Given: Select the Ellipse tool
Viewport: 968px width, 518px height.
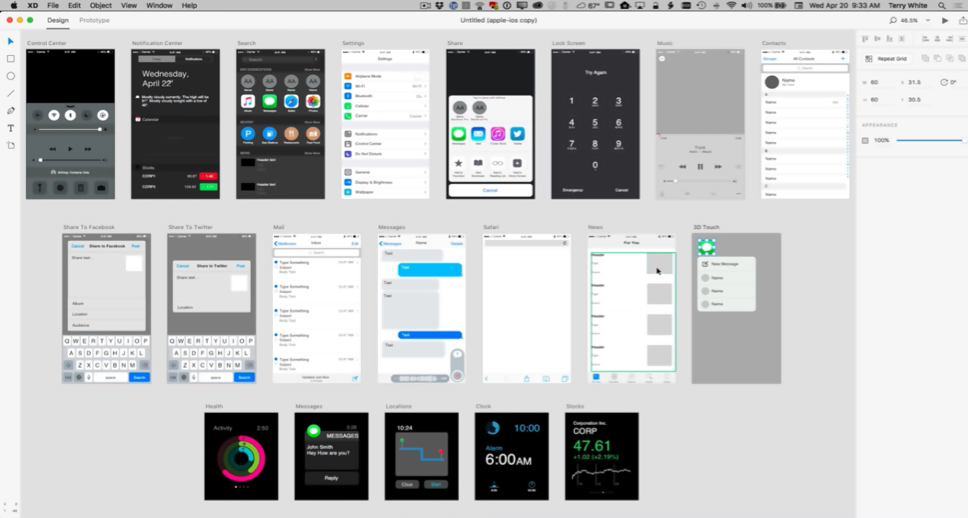Looking at the screenshot, I should 11,76.
